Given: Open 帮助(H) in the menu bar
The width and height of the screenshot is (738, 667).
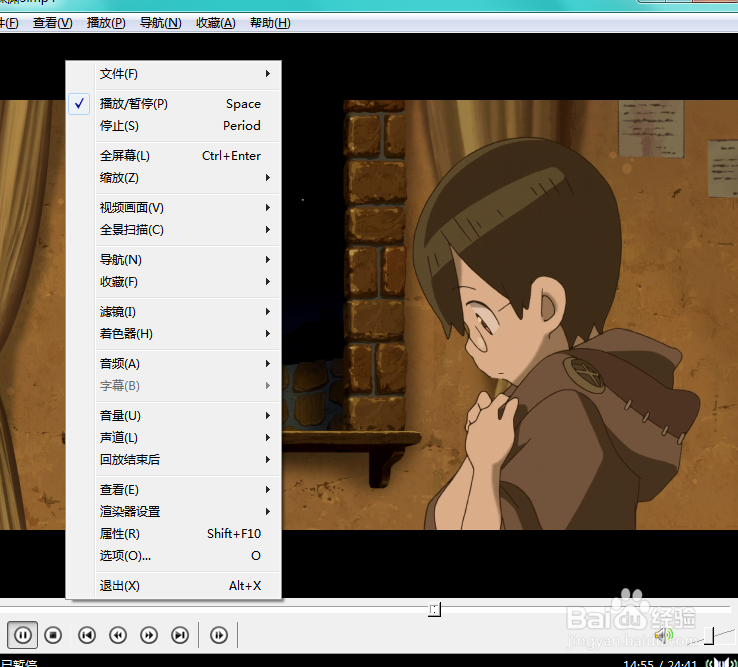Looking at the screenshot, I should point(270,23).
